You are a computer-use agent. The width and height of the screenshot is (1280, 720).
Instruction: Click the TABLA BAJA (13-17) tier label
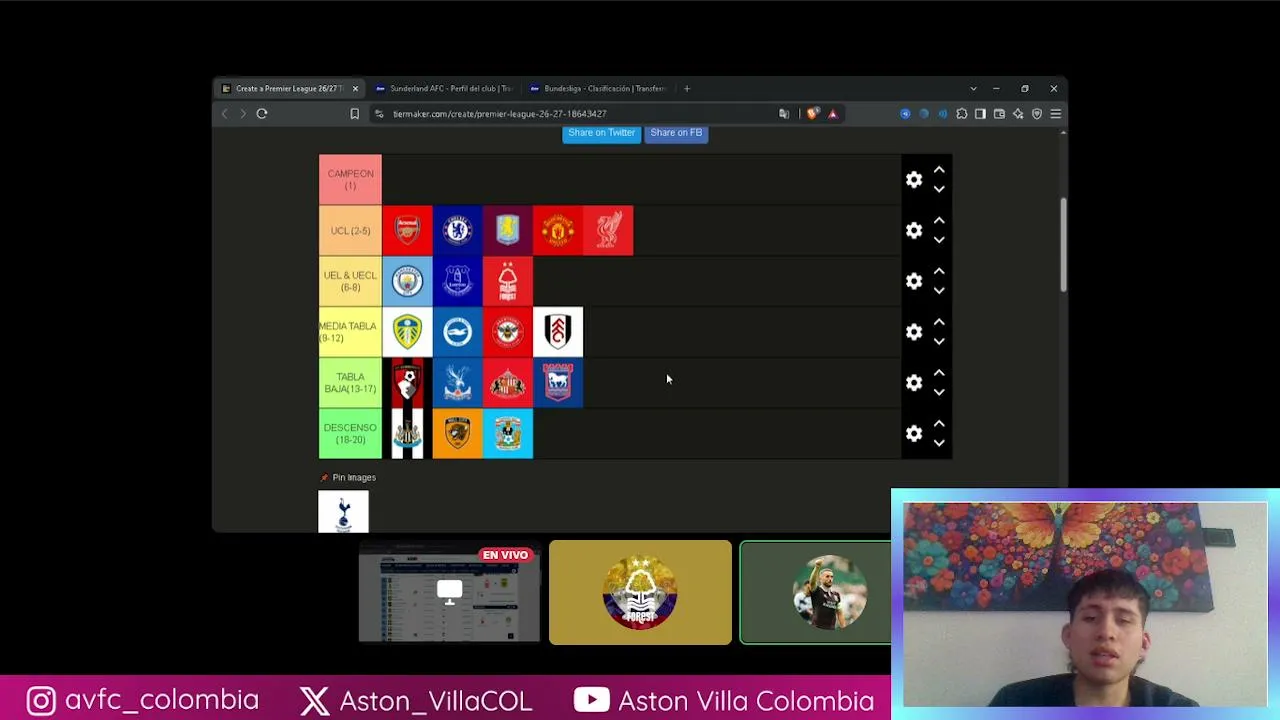click(x=350, y=383)
